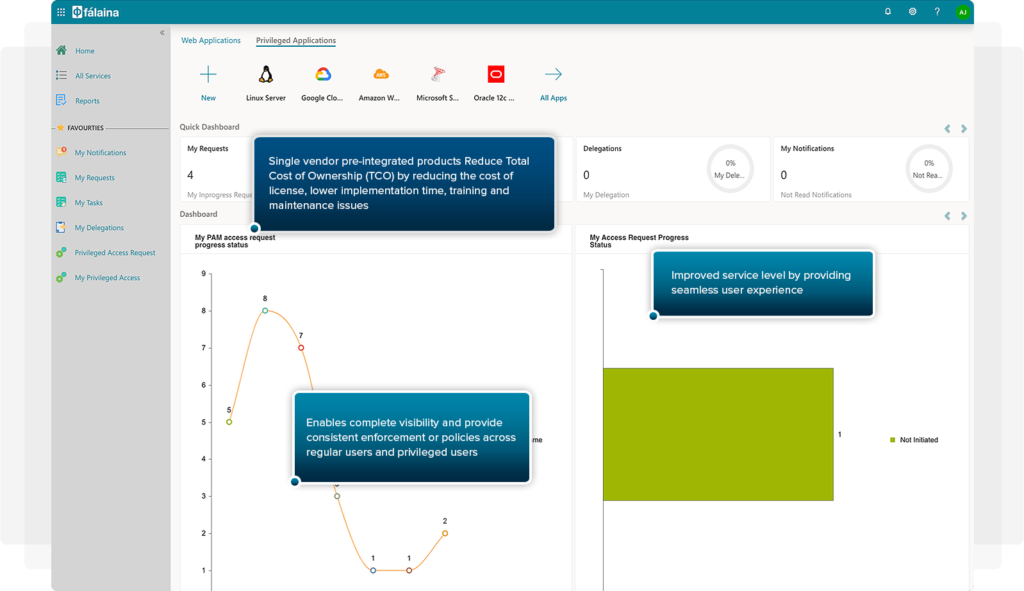
Task: Open Privileged Access Request item
Action: (x=114, y=253)
